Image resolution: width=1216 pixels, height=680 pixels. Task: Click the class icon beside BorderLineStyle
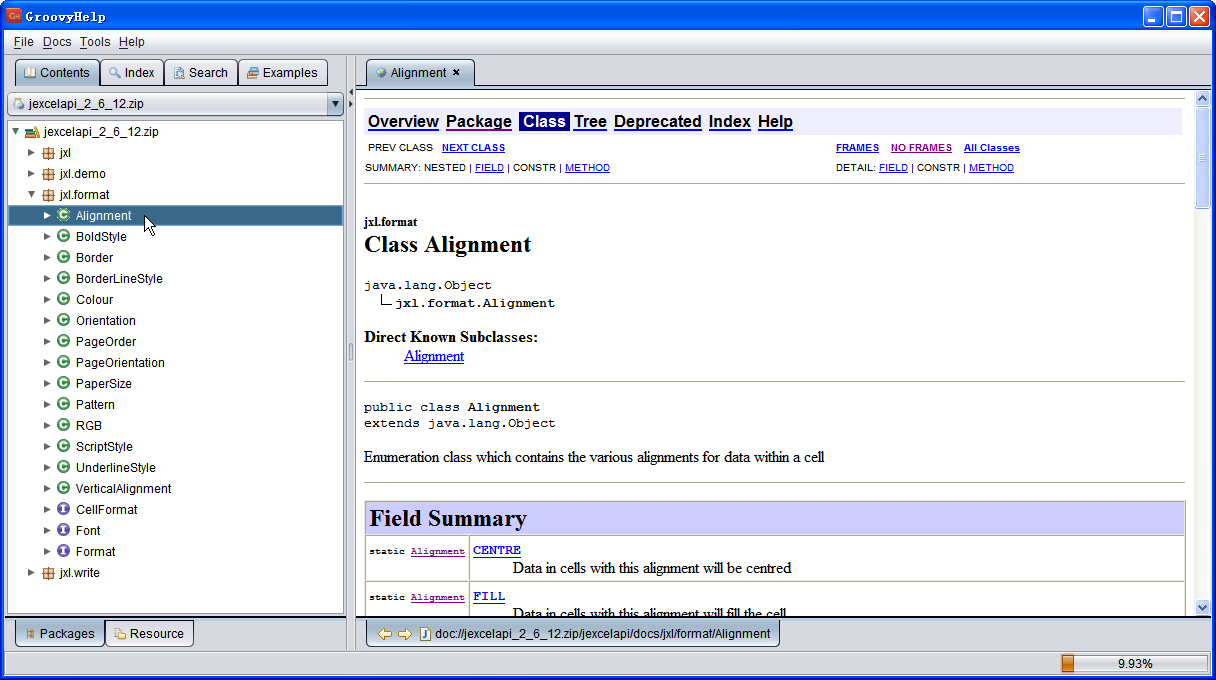point(63,279)
